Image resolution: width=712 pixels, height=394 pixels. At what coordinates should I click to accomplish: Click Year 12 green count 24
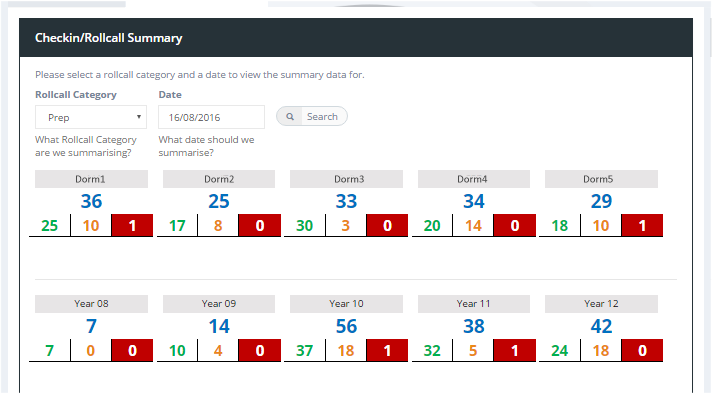559,350
